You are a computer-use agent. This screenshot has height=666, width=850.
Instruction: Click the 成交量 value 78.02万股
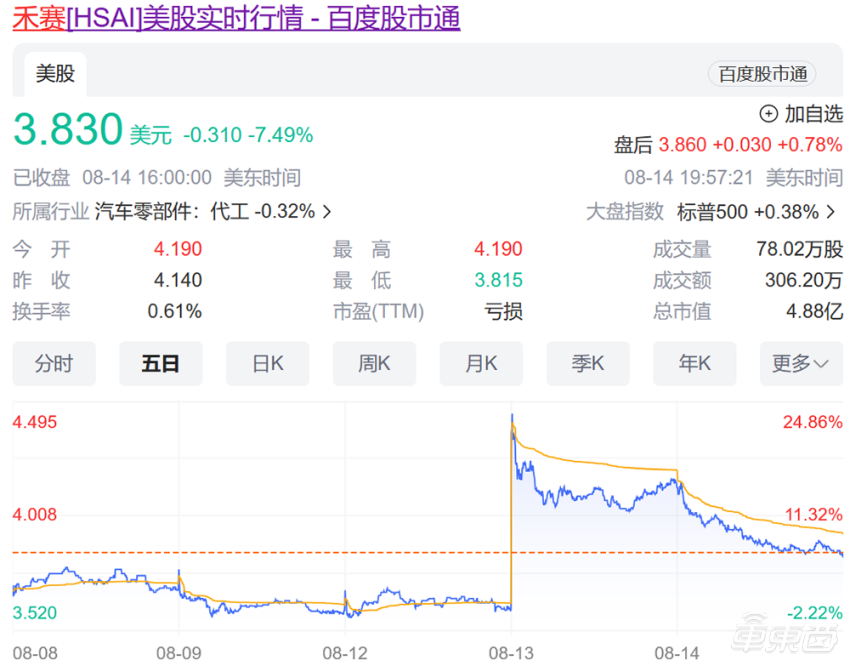800,249
